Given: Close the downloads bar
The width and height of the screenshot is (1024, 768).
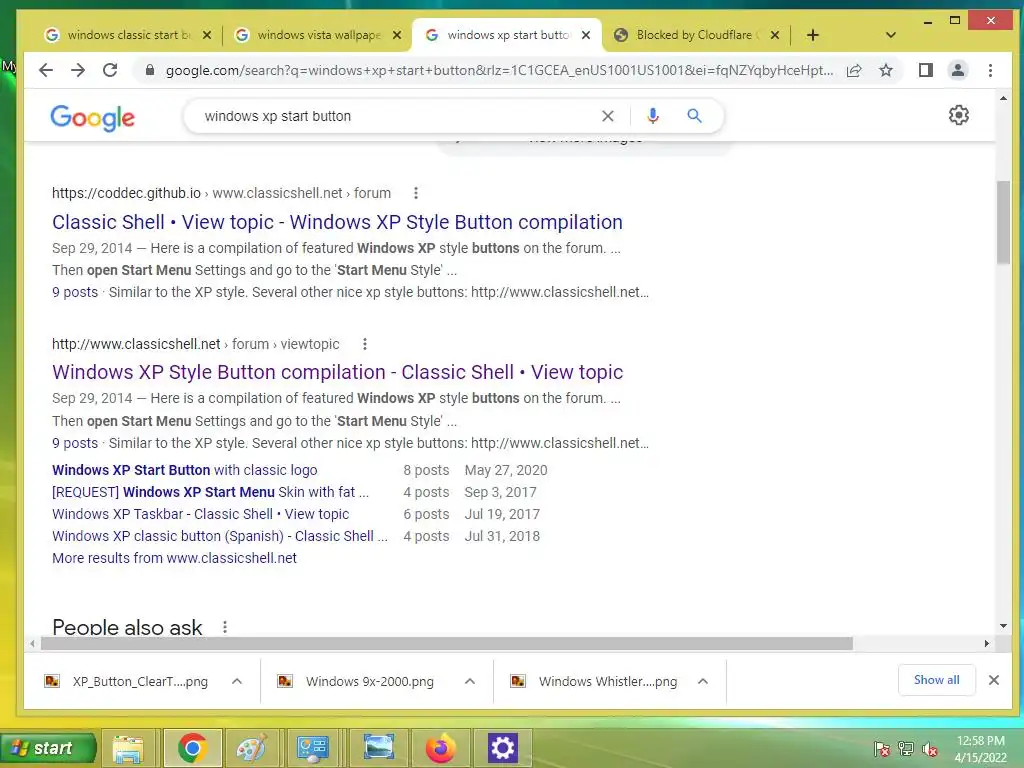Looking at the screenshot, I should pyautogui.click(x=993, y=680).
